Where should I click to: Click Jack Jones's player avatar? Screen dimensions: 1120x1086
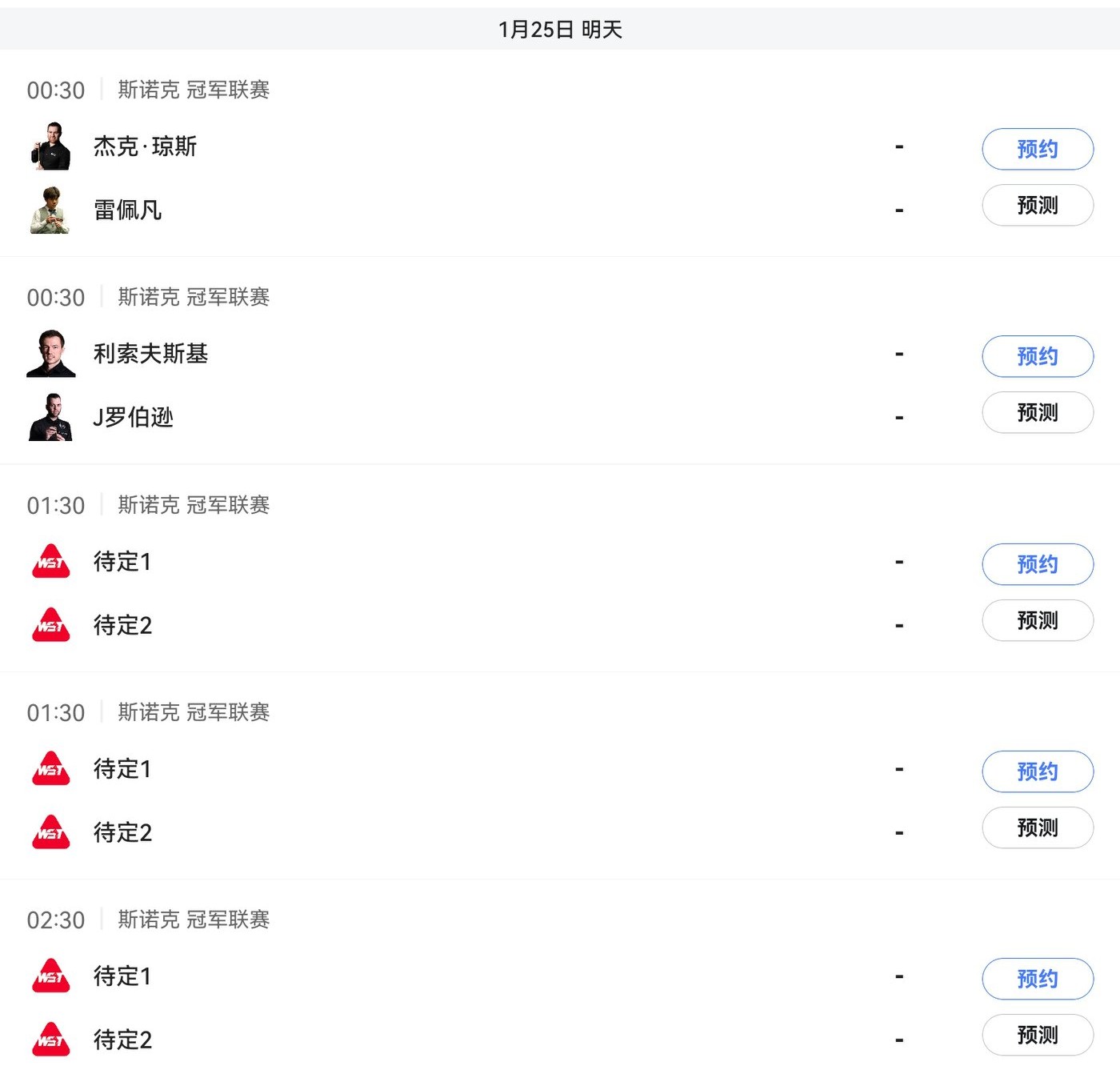pyautogui.click(x=50, y=146)
